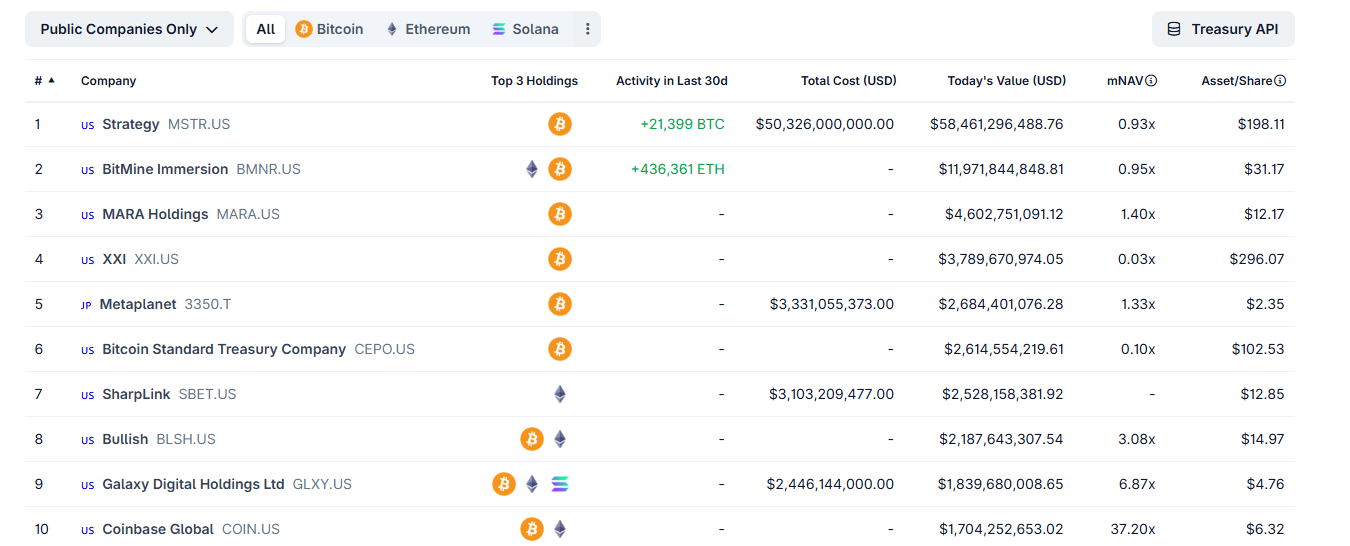
Task: Click +436,361 ETH activity value
Action: [x=677, y=169]
